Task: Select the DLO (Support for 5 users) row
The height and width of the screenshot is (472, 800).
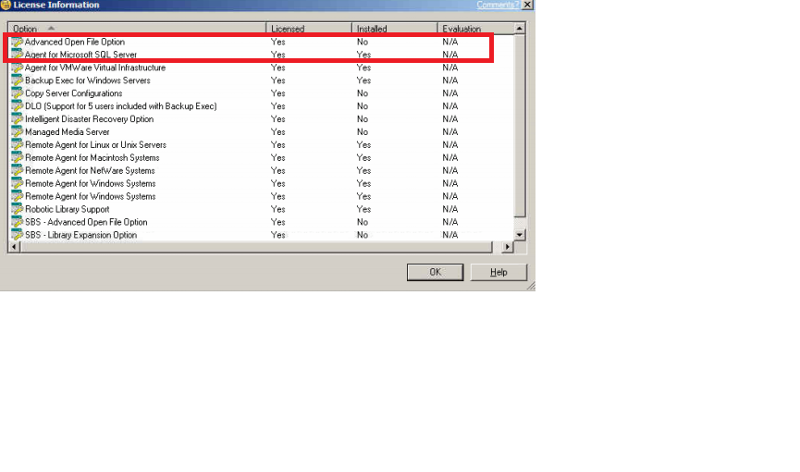Action: coord(261,106)
